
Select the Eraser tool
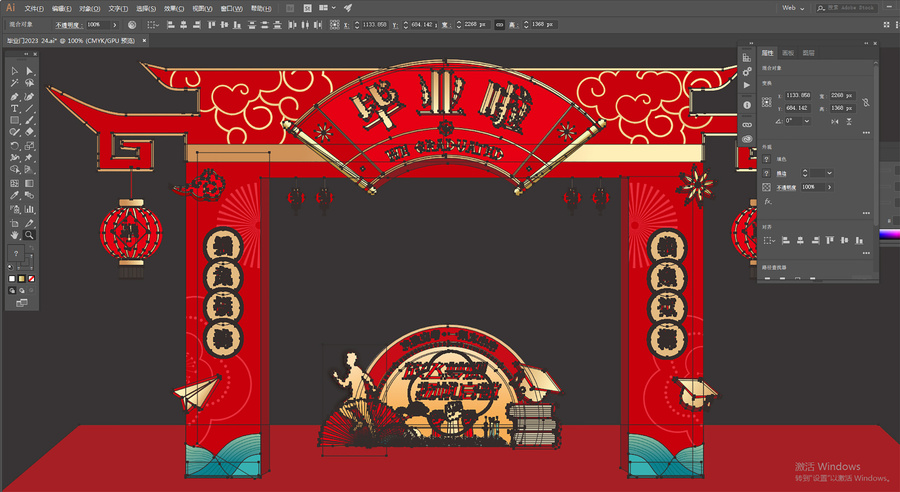pyautogui.click(x=29, y=133)
